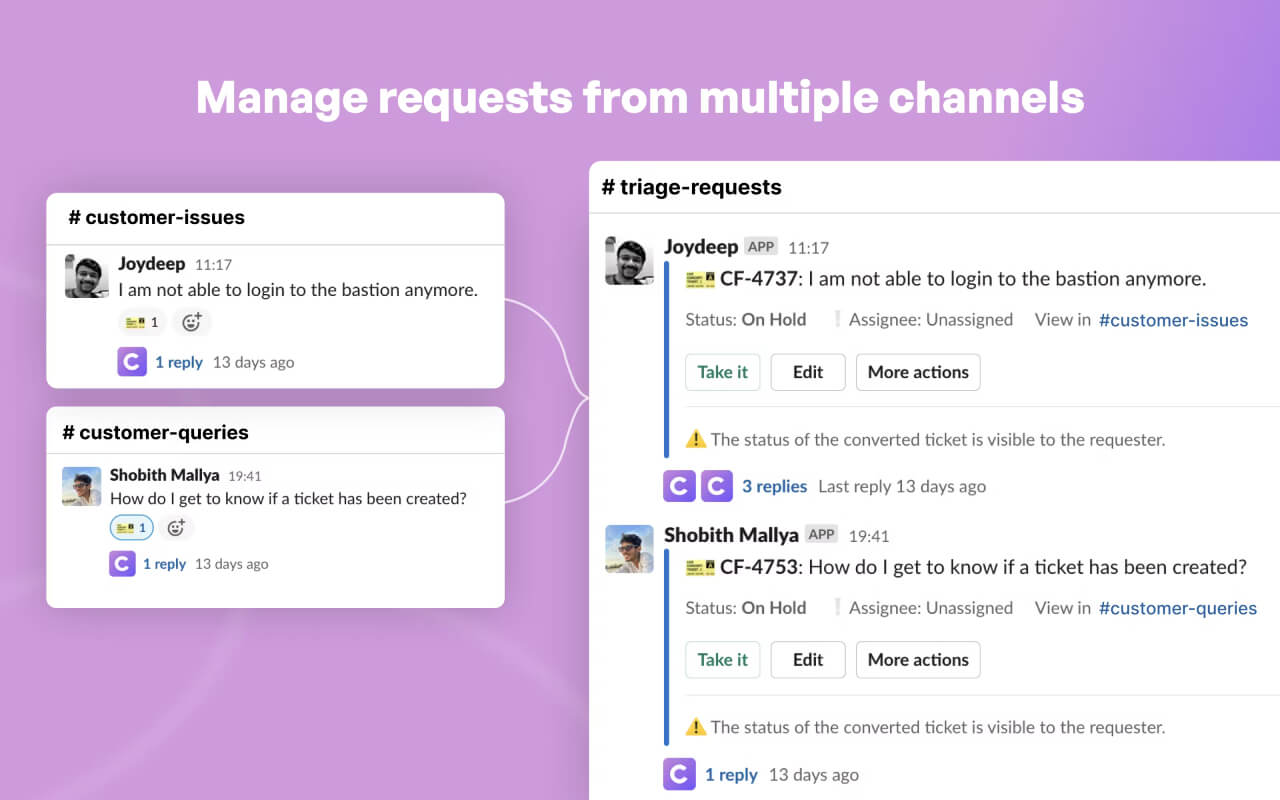
Task: Click the first purple app icon beside 3 replies
Action: pos(679,486)
